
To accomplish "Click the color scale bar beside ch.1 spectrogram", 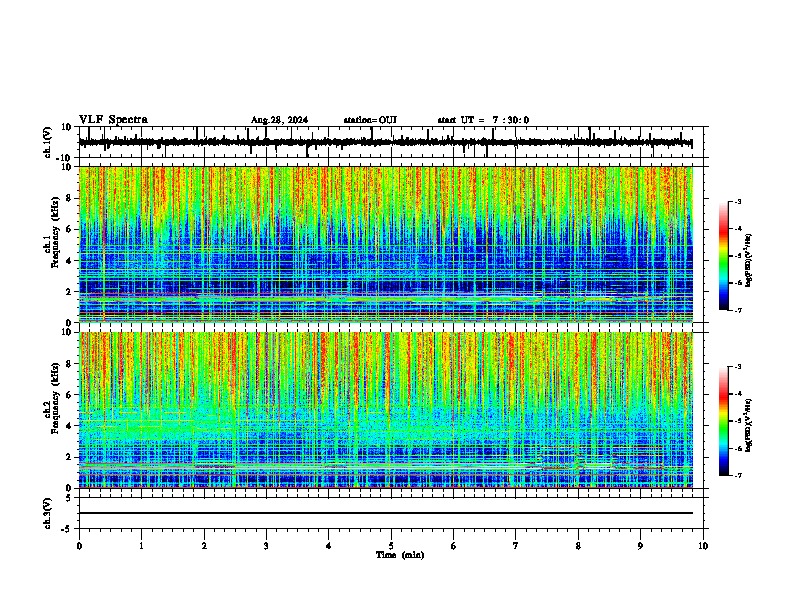I will click(x=724, y=256).
